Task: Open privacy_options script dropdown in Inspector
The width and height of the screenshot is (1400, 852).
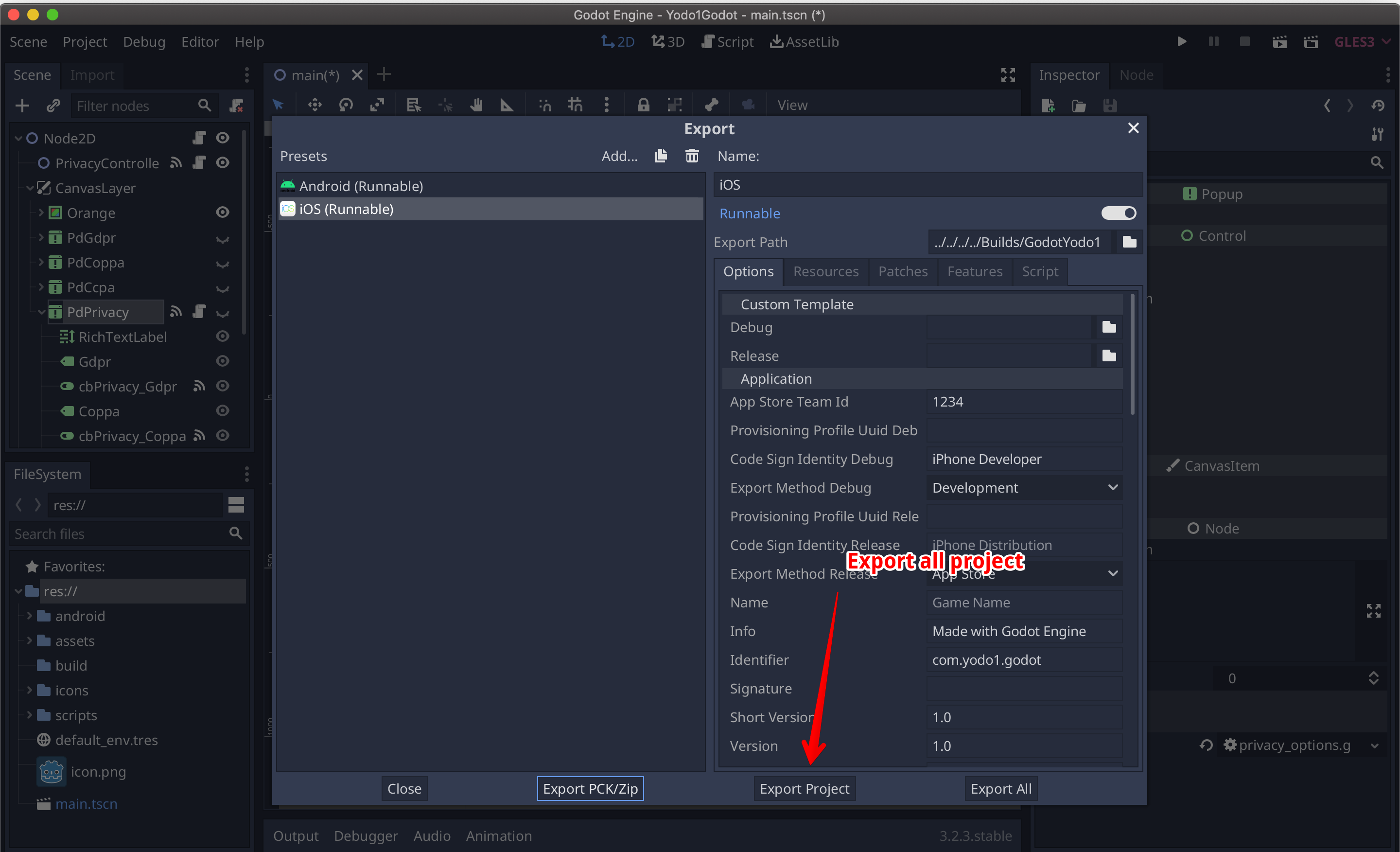Action: click(x=1374, y=745)
